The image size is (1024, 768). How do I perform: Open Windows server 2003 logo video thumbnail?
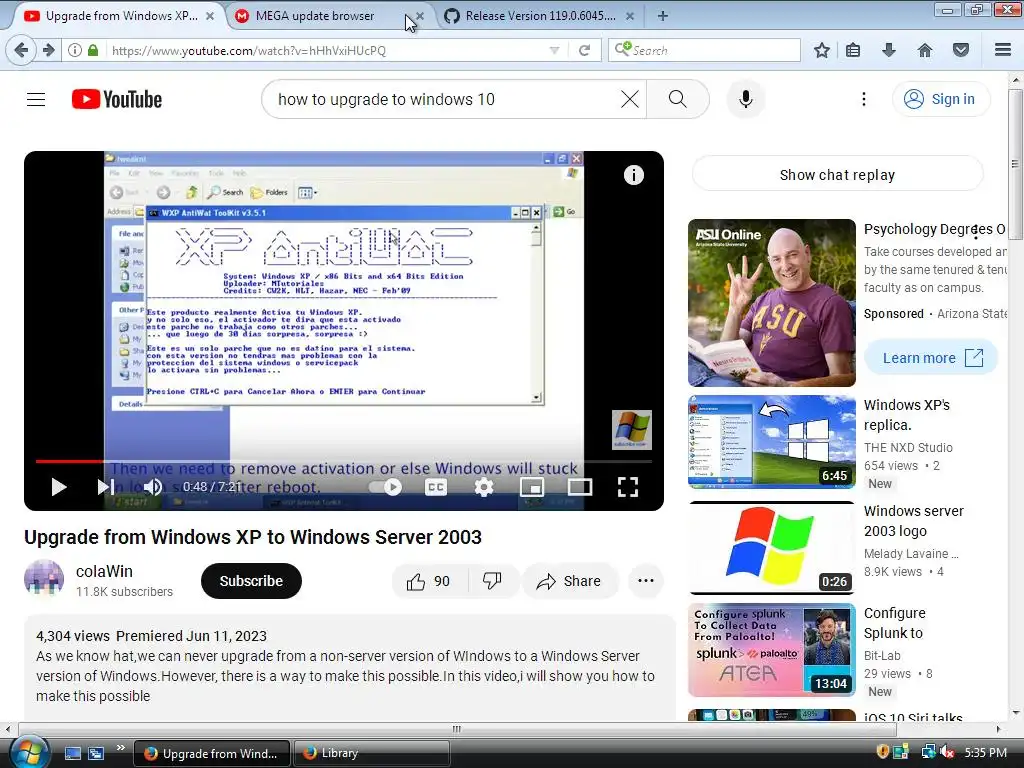(x=771, y=548)
